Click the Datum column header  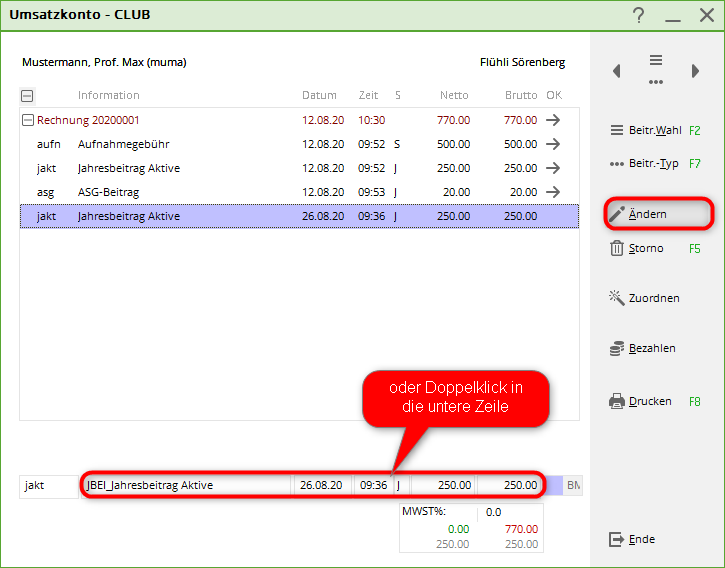[319, 96]
